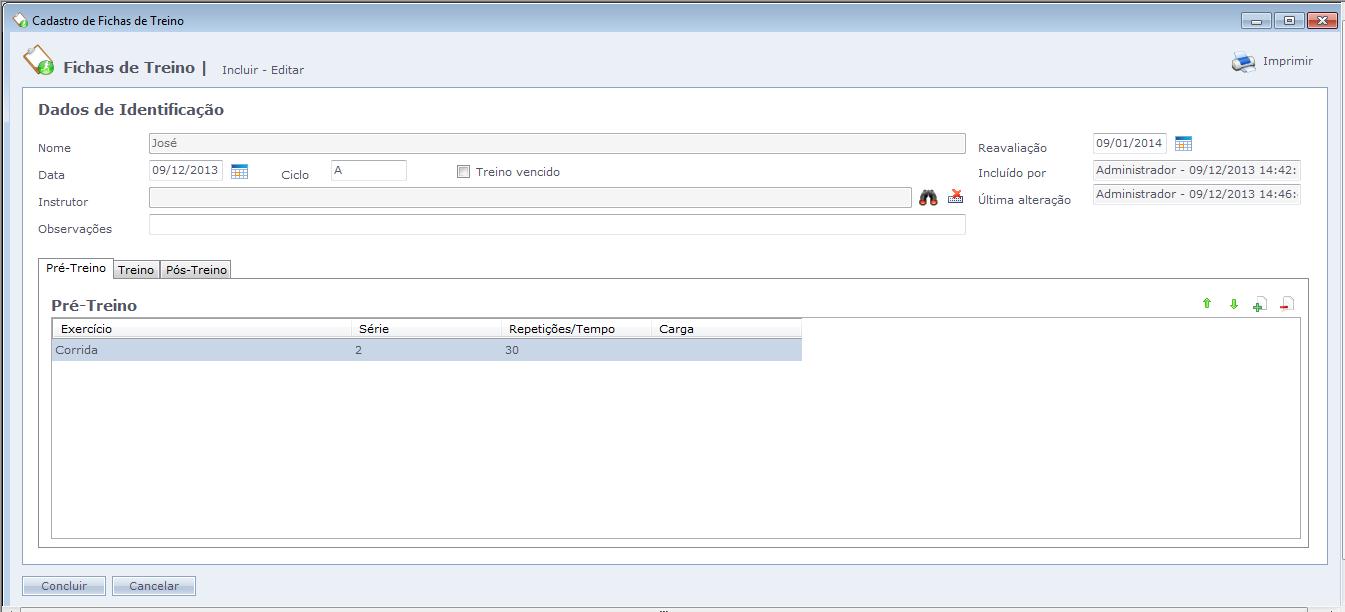This screenshot has height=612, width=1345.
Task: Open the calendar picker beside the Data field
Action: [x=239, y=171]
